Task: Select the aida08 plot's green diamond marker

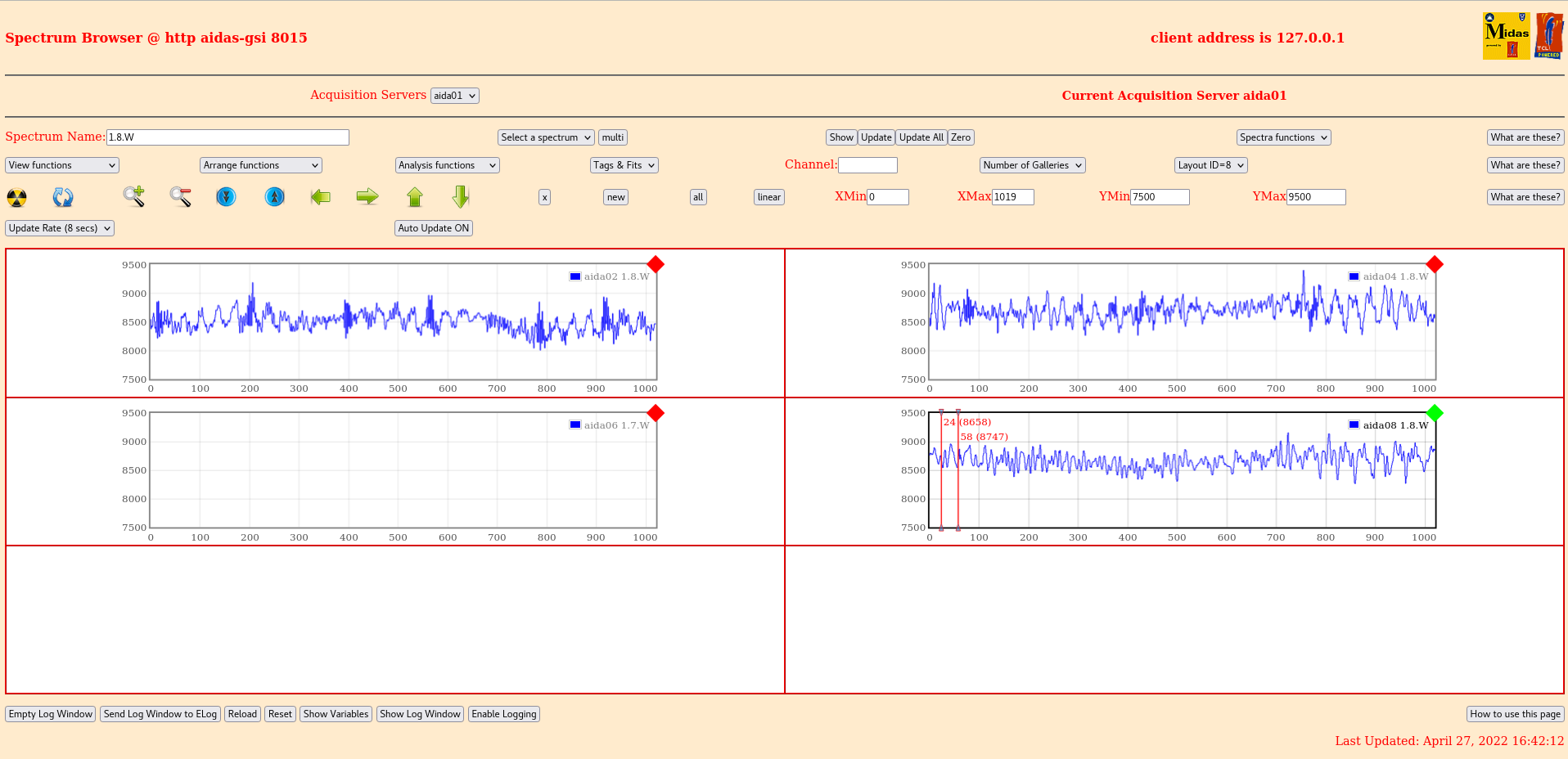Action: click(x=1435, y=413)
